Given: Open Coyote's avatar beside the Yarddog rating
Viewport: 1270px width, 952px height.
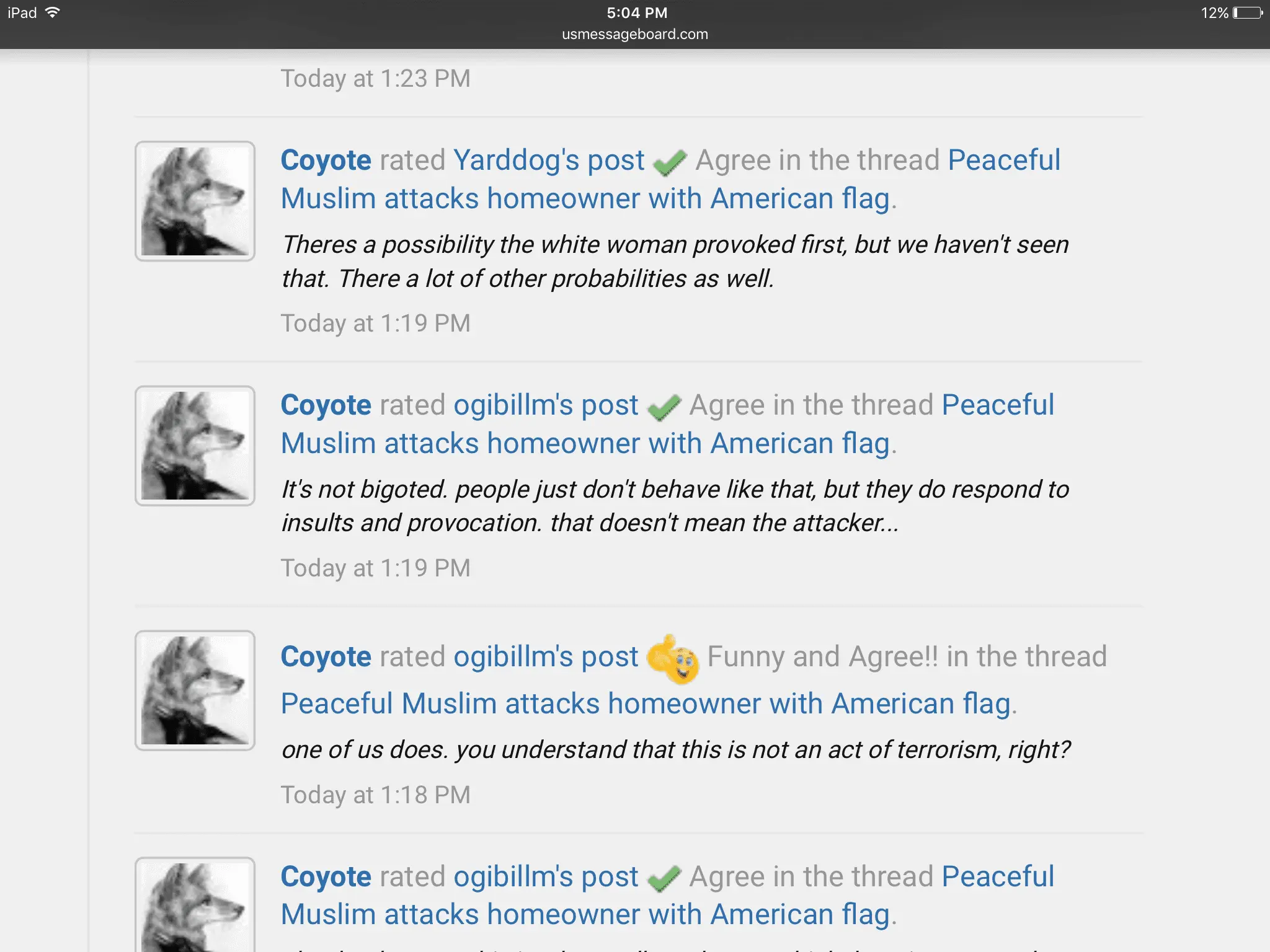Looking at the screenshot, I should 195,201.
